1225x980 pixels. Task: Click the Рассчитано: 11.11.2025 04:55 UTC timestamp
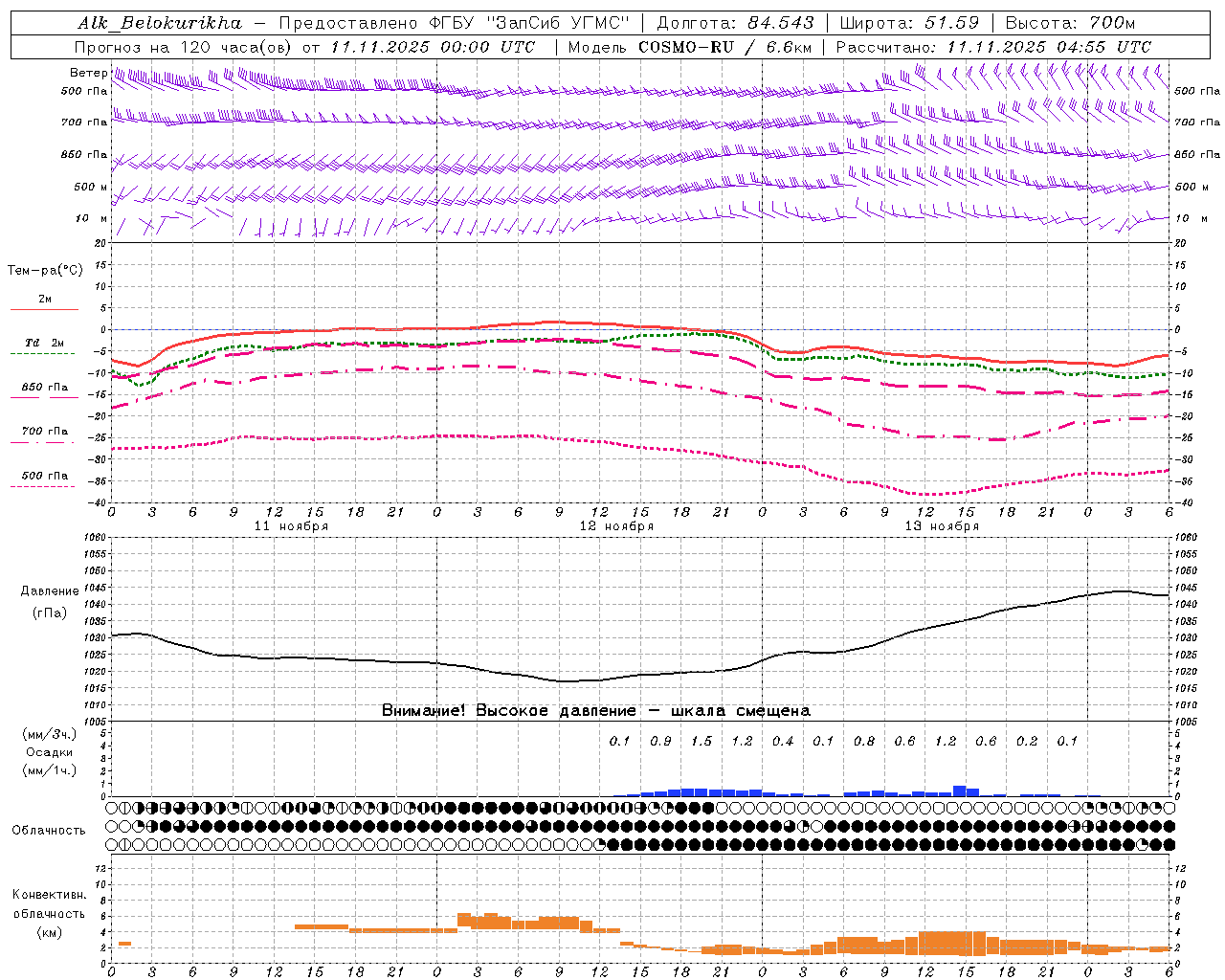(993, 47)
